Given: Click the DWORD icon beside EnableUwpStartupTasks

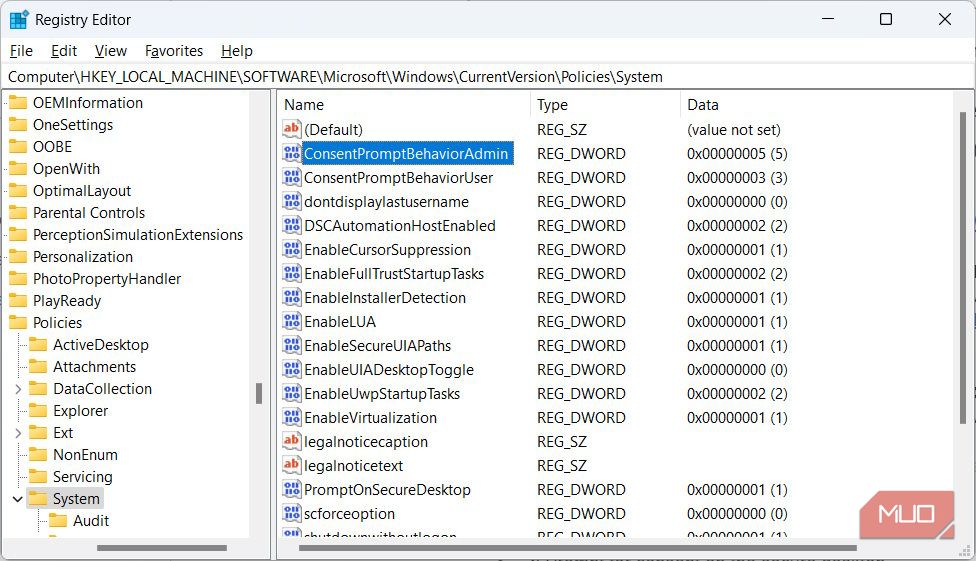Looking at the screenshot, I should tap(291, 393).
